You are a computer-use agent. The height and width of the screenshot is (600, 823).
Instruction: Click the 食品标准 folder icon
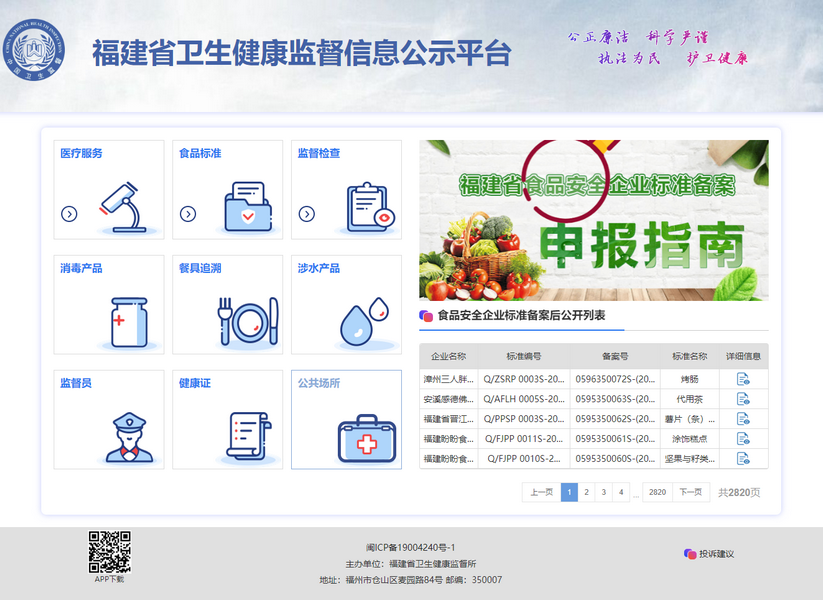246,206
